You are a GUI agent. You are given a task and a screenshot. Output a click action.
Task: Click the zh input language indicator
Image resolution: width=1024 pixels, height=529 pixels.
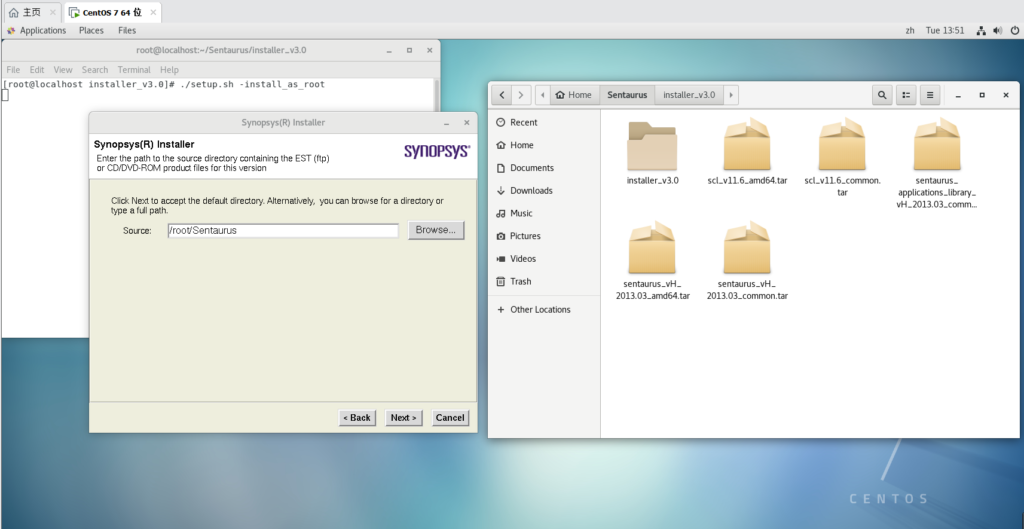(910, 31)
